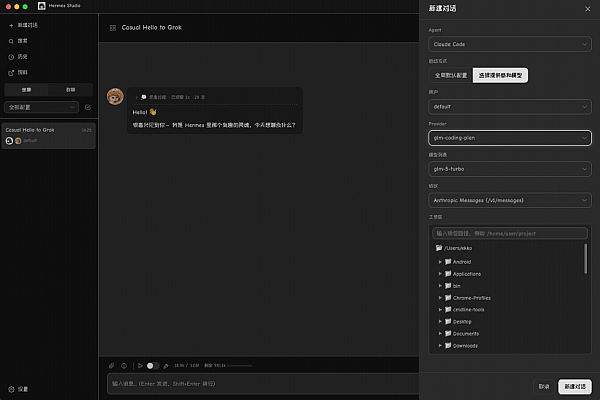Expand the cmdline-tools folder

pyautogui.click(x=440, y=309)
